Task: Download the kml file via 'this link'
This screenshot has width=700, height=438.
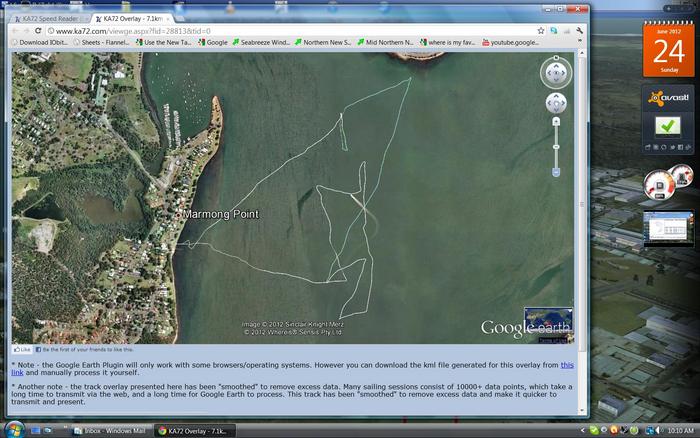Action: 566,365
